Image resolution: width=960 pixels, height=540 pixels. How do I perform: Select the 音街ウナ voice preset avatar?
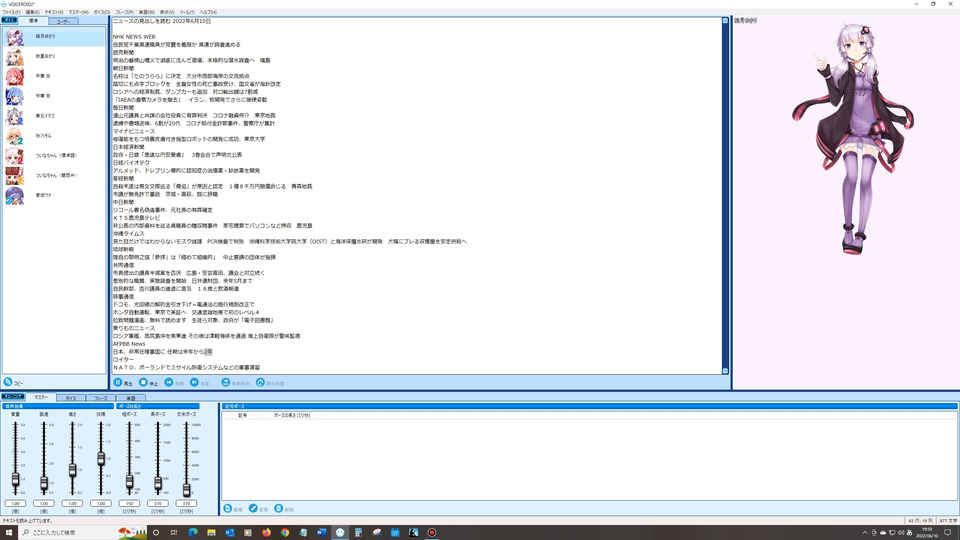(x=14, y=195)
